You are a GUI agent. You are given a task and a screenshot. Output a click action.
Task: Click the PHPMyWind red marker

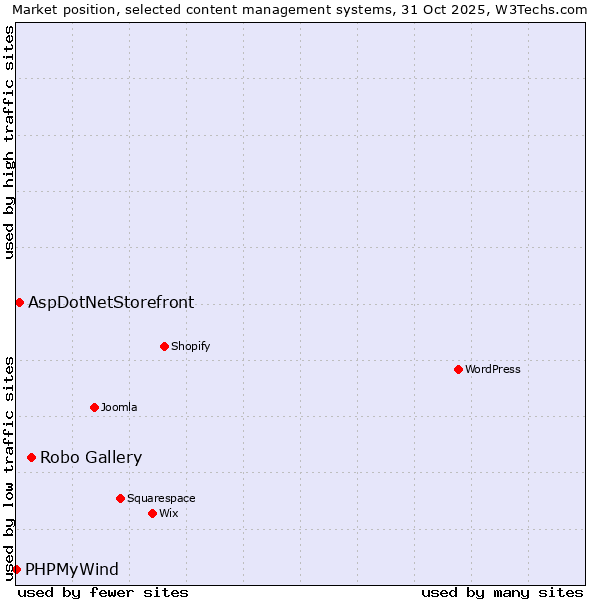(x=16, y=569)
